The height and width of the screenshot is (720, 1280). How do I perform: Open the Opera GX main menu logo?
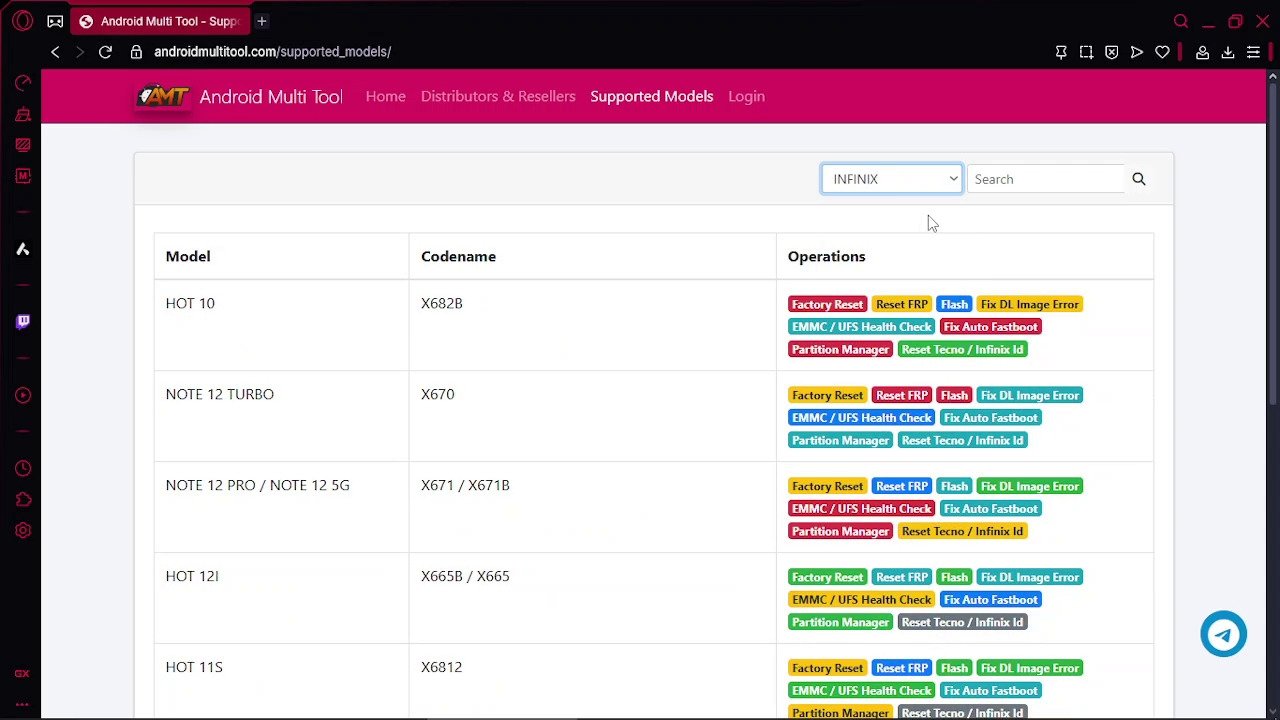pyautogui.click(x=22, y=21)
